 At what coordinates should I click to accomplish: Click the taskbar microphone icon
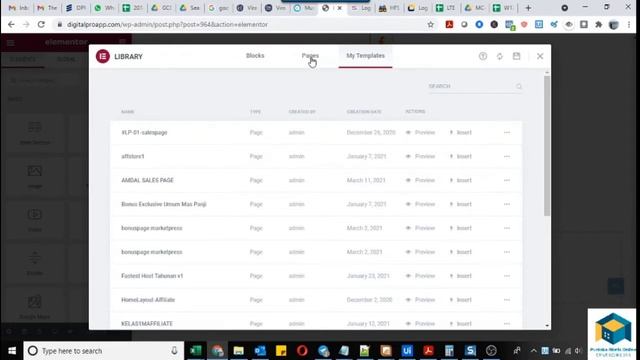[x=174, y=351]
